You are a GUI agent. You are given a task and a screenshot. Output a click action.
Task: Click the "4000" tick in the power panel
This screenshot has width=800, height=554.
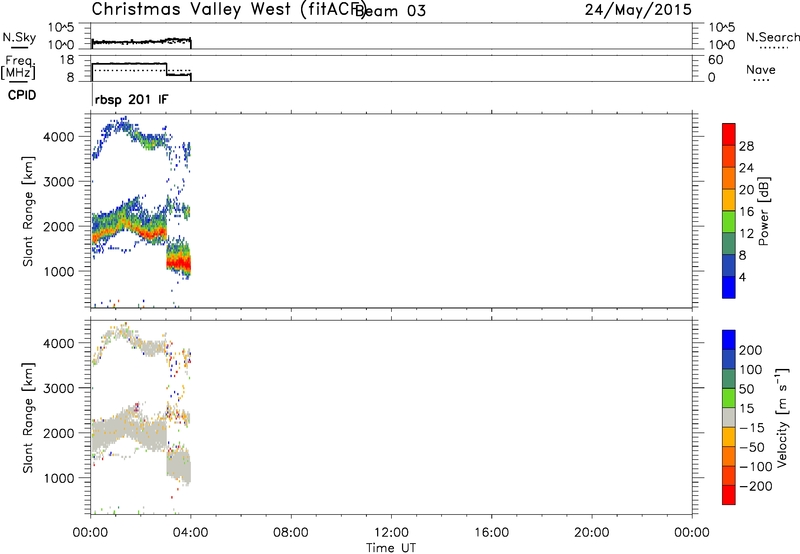tap(59, 137)
